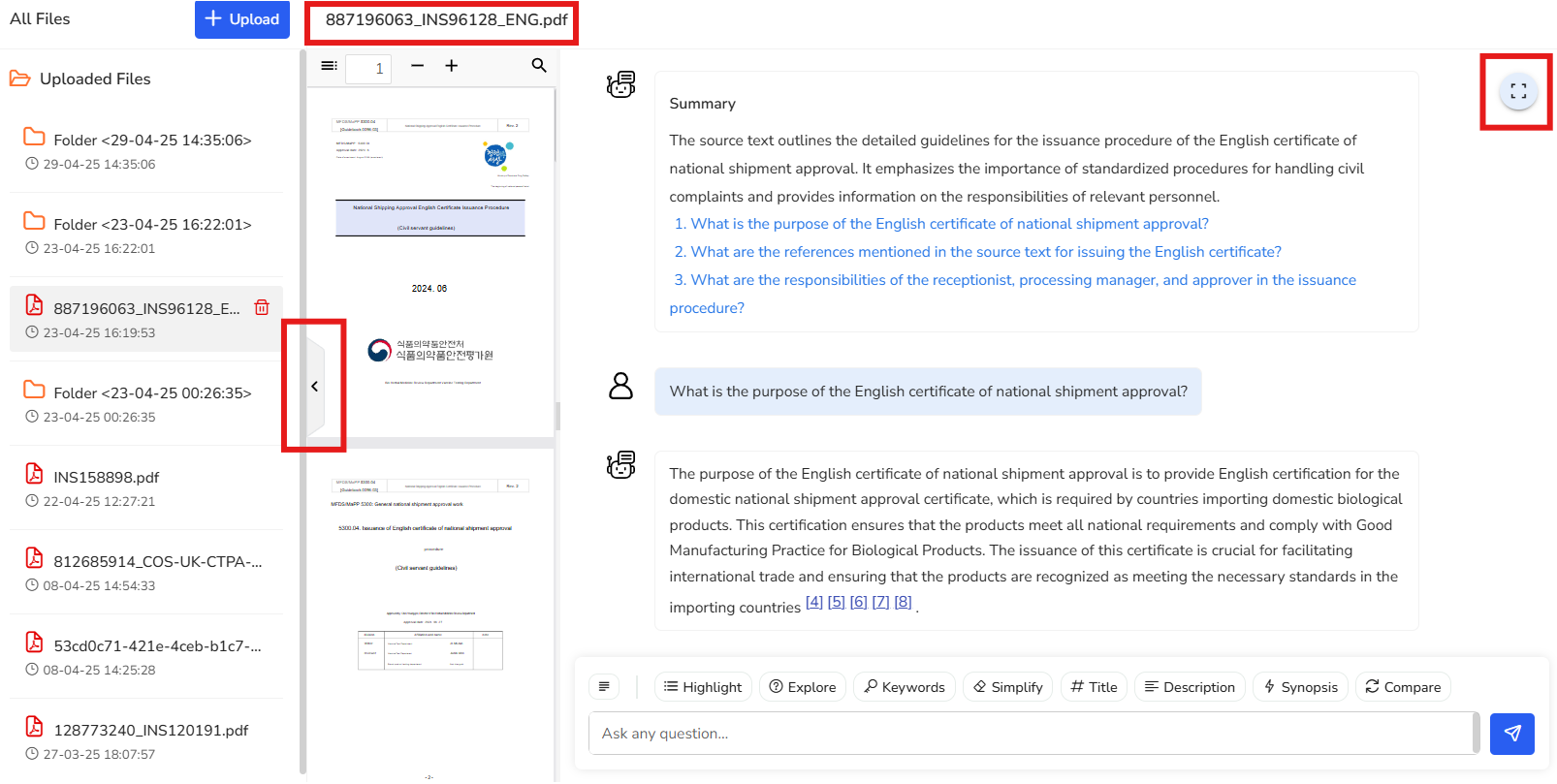
Task: Click the Compare action button
Action: click(1403, 687)
